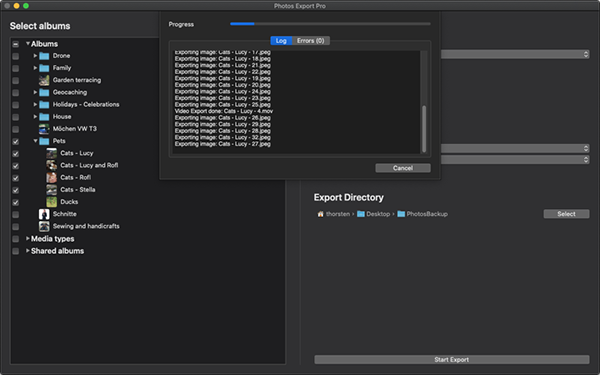Check the Media types checkbox
The width and height of the screenshot is (600, 375).
[x=16, y=239]
